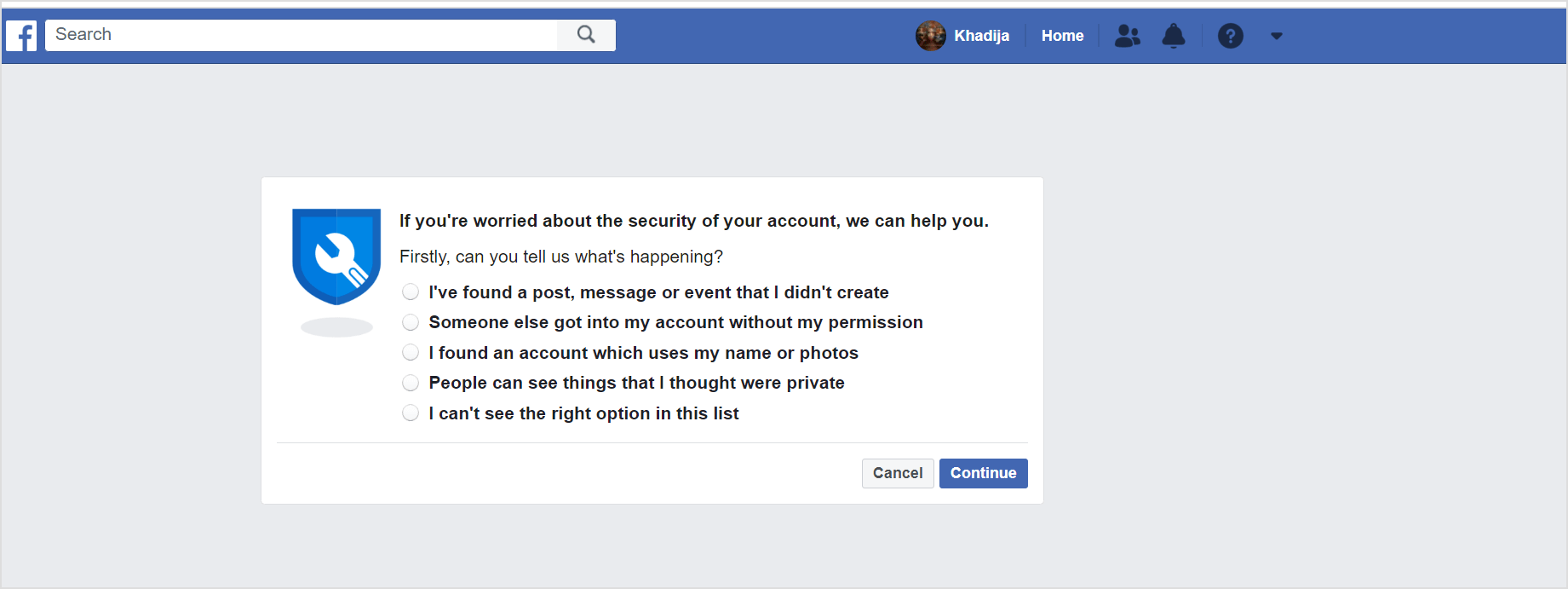Select "I can't see the right option in this list"
Screen dimensions: 1568x589
point(411,413)
